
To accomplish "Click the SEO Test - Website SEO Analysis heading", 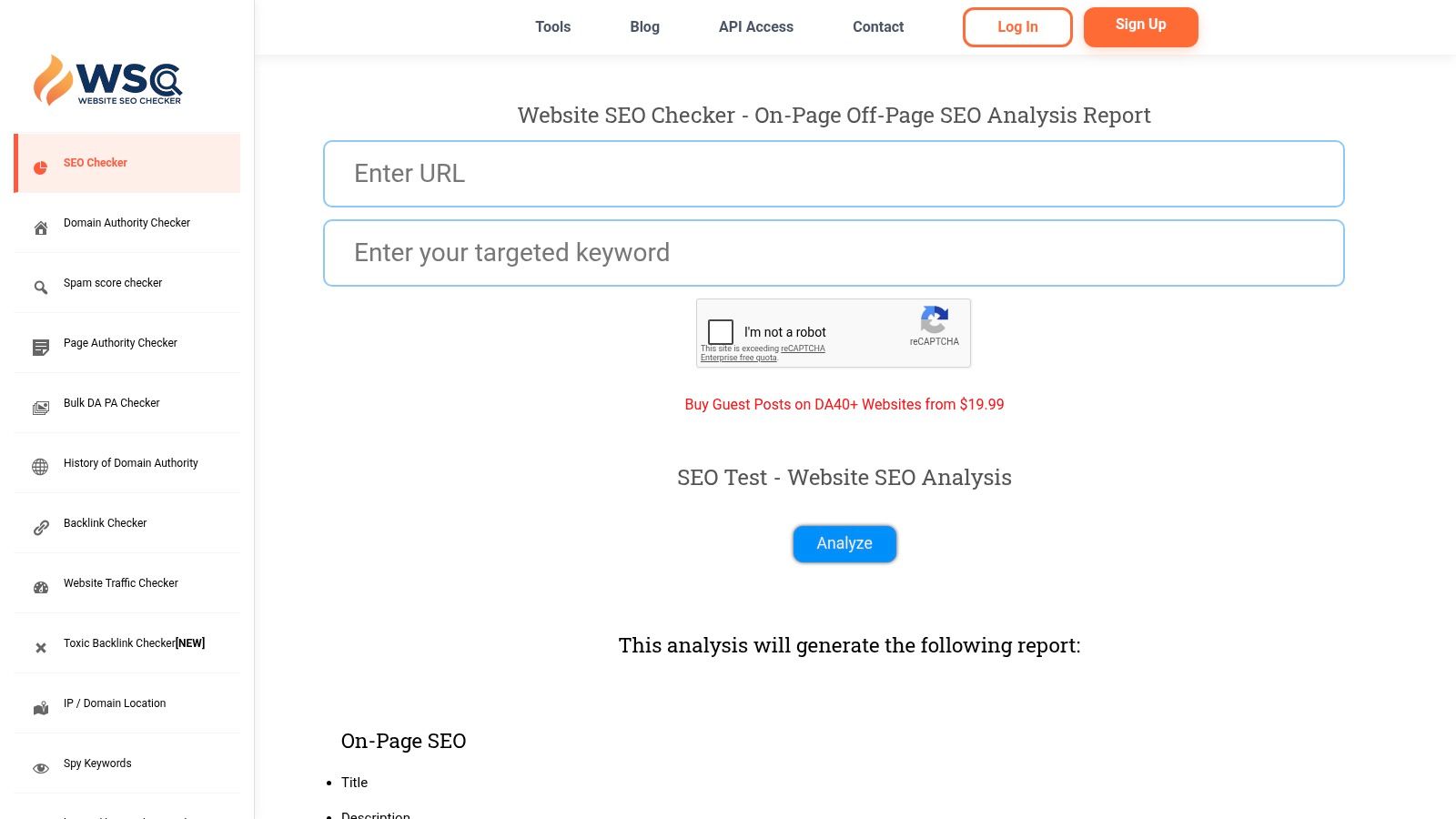I will pyautogui.click(x=844, y=478).
